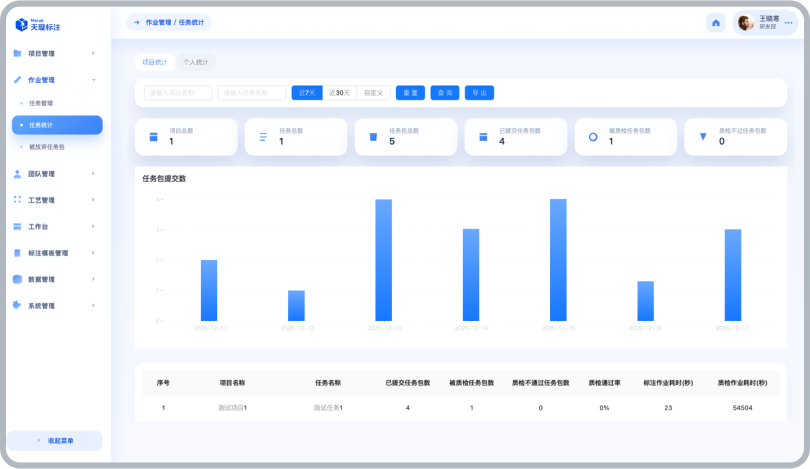Expand the 工作台 submenu arrow
This screenshot has width=810, height=469.
(x=93, y=226)
